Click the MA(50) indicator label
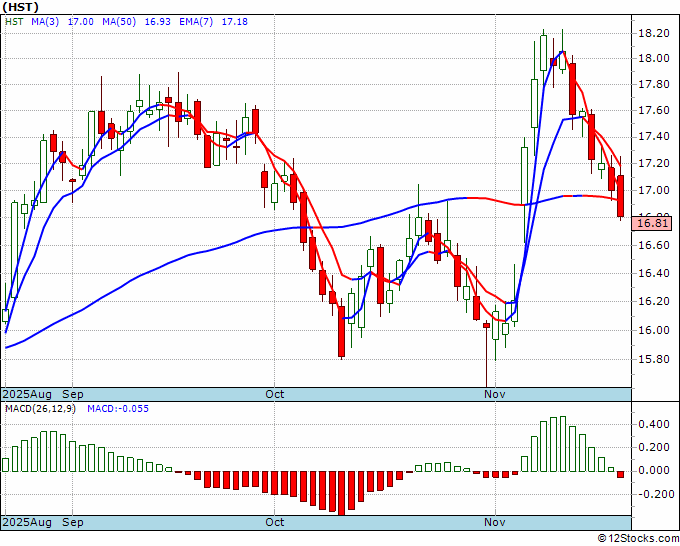680x546 pixels. [x=119, y=22]
